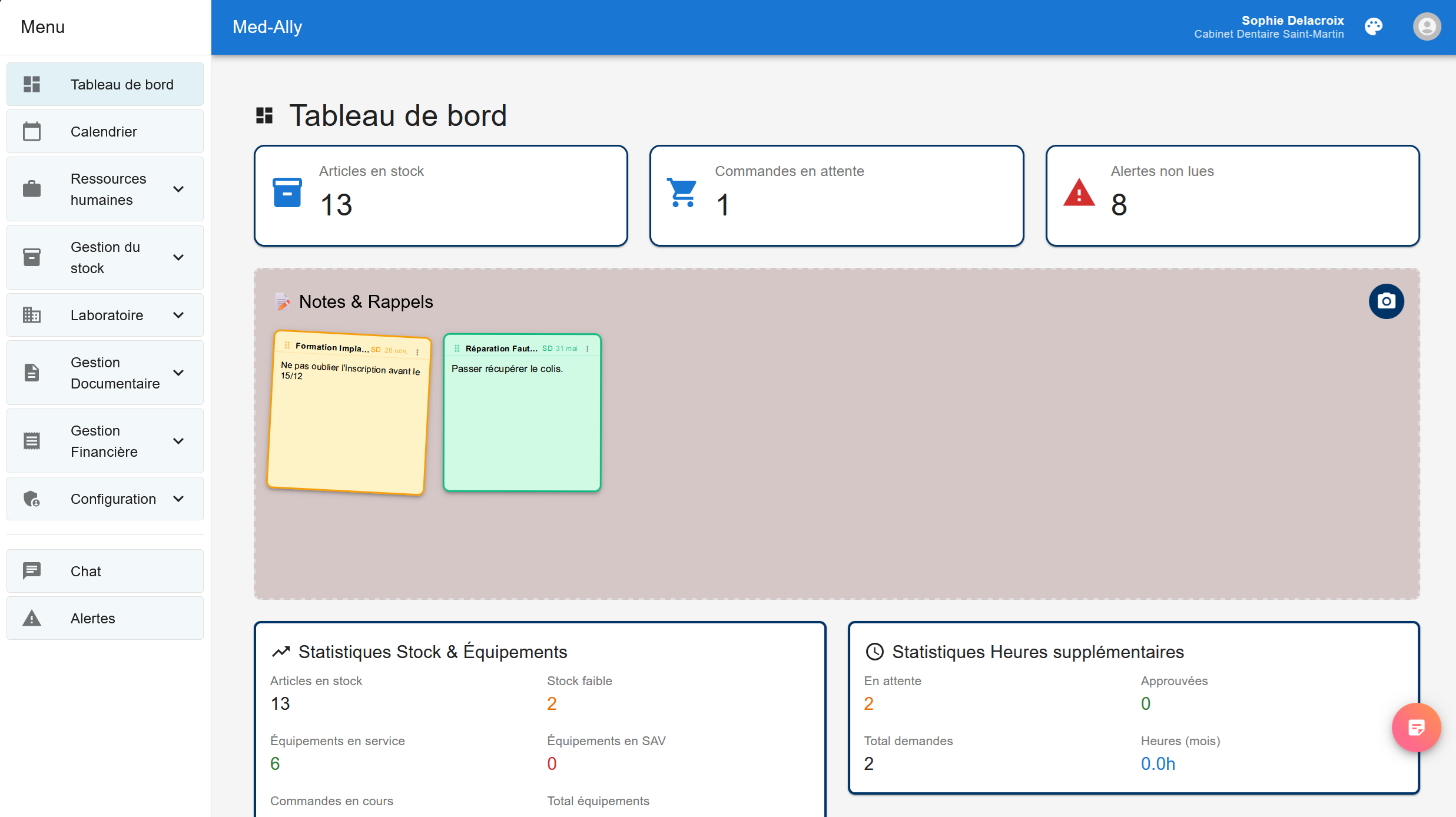Click the En attente value 2
Viewport: 1456px width, 817px height.
[868, 703]
